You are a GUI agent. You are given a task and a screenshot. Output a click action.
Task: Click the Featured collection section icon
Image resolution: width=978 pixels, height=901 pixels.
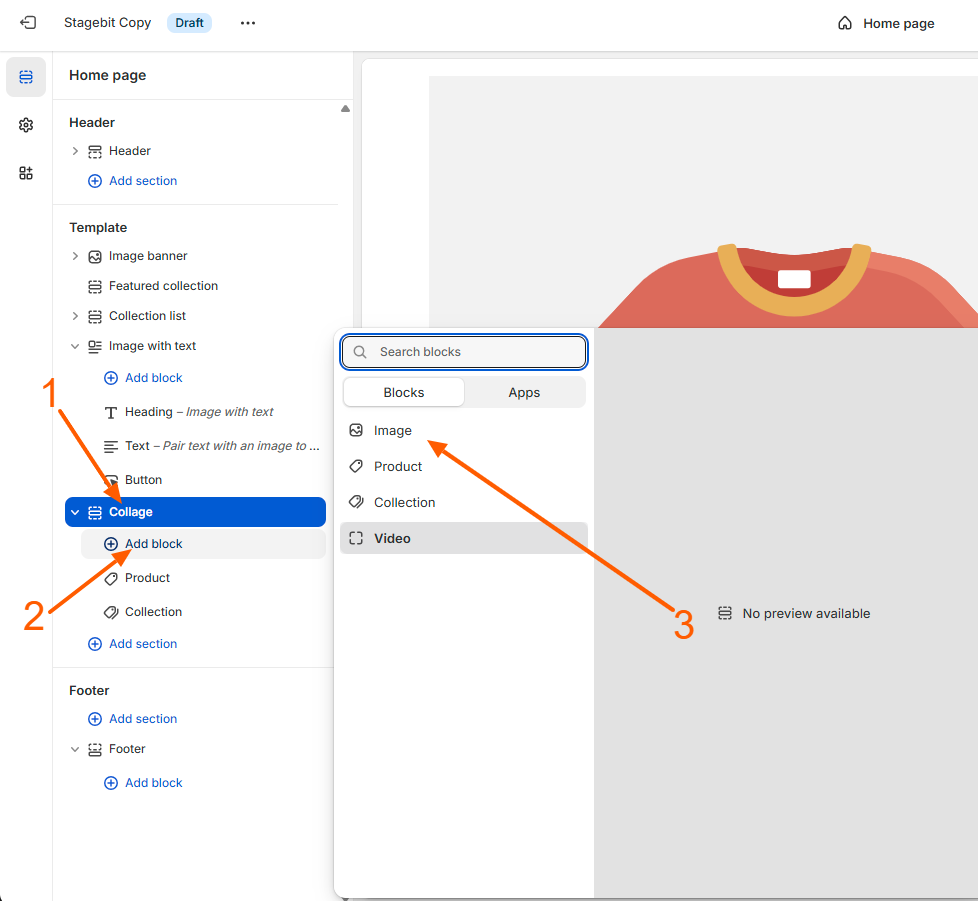(x=95, y=286)
